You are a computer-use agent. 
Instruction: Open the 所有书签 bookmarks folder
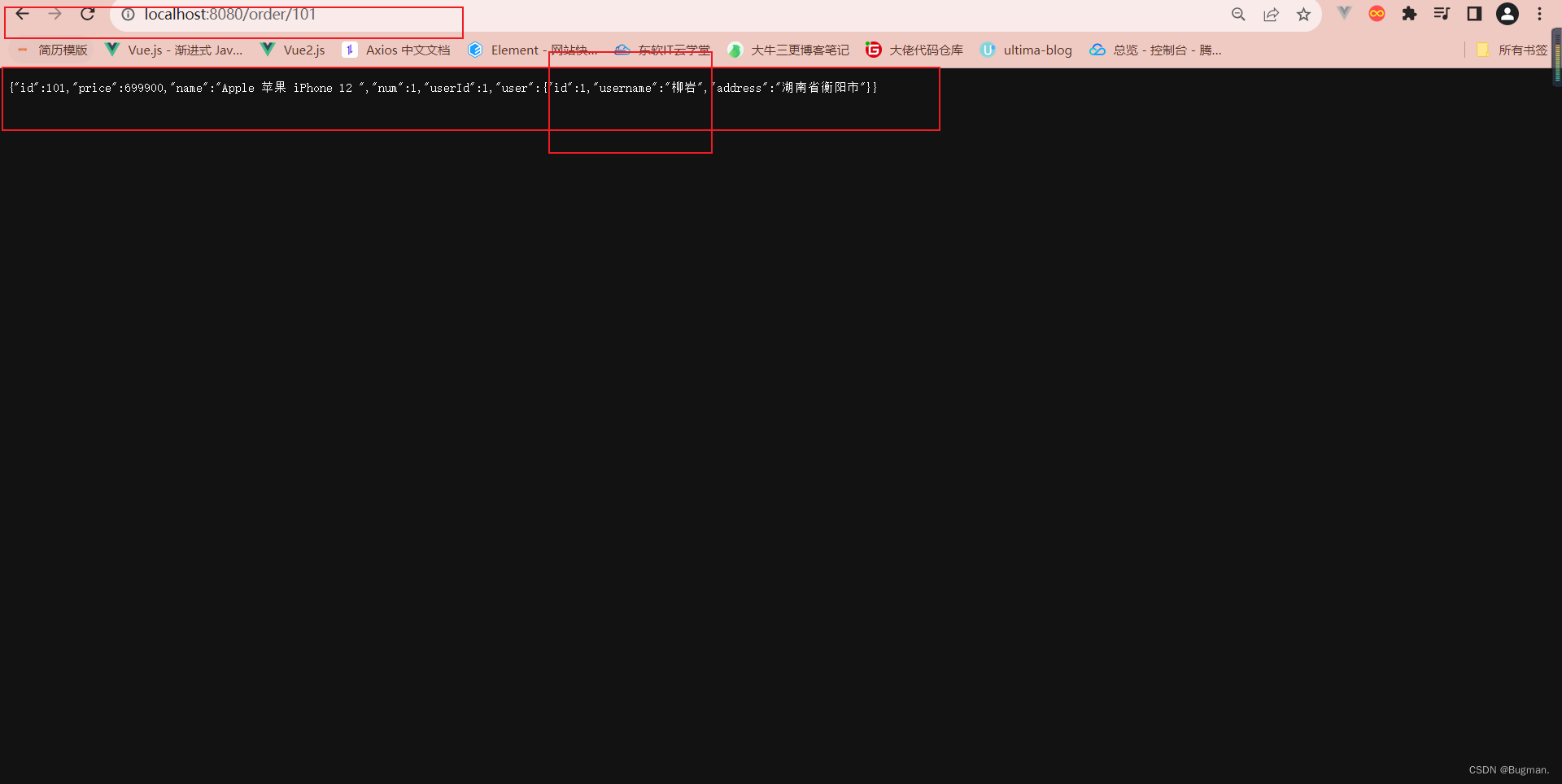click(1512, 50)
